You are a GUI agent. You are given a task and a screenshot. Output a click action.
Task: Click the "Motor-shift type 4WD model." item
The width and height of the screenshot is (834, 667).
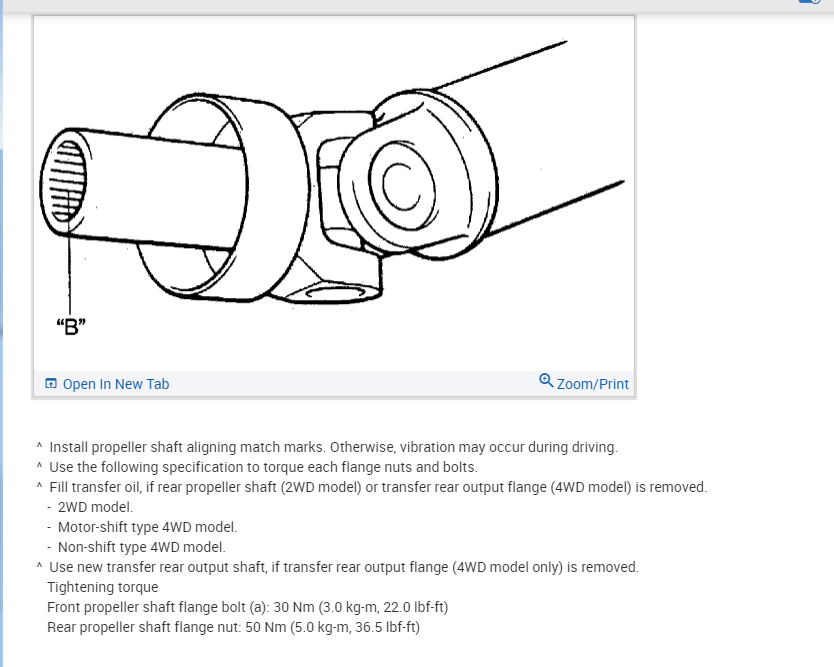coord(147,528)
